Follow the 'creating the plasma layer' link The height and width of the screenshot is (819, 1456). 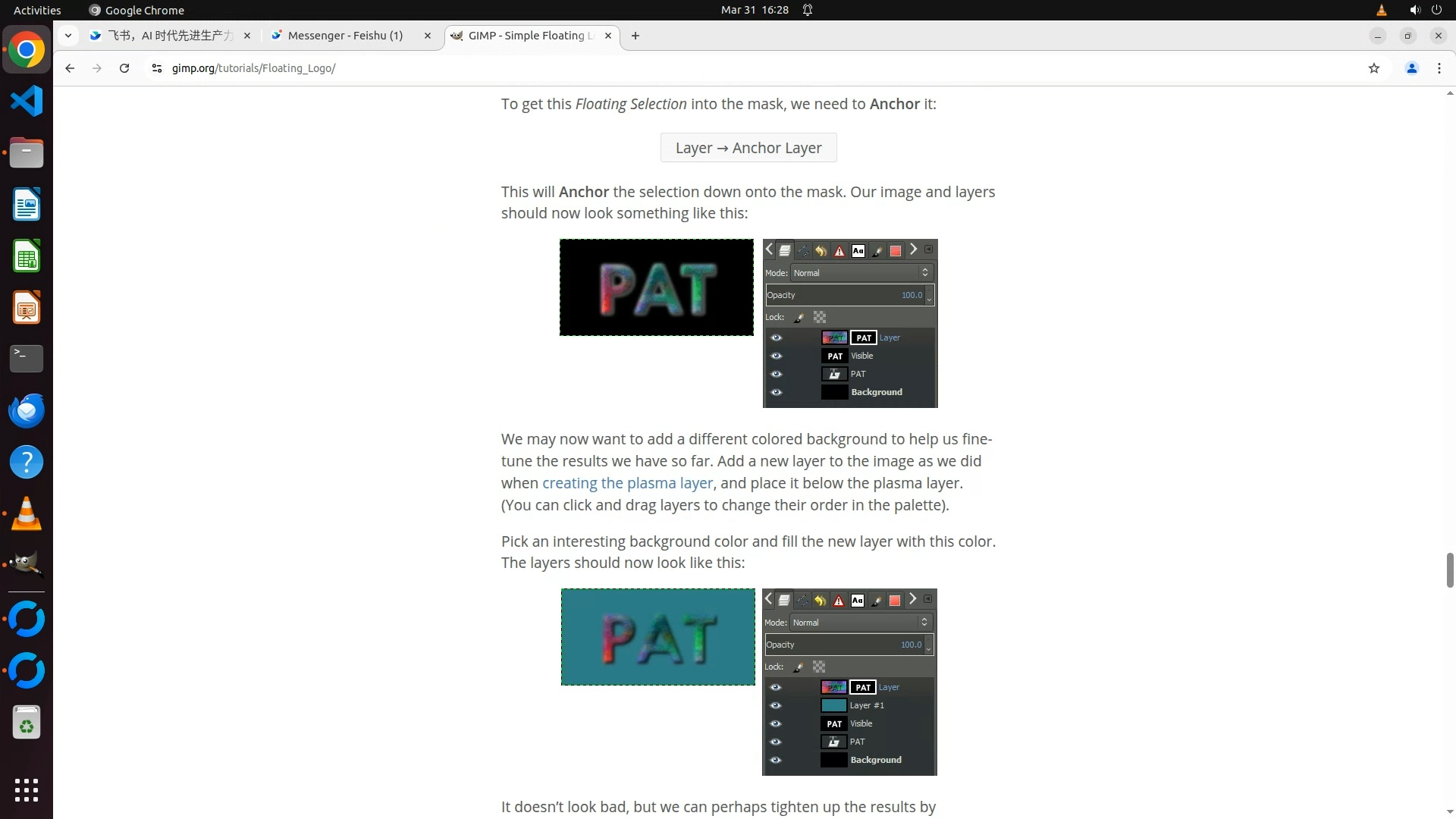point(627,483)
